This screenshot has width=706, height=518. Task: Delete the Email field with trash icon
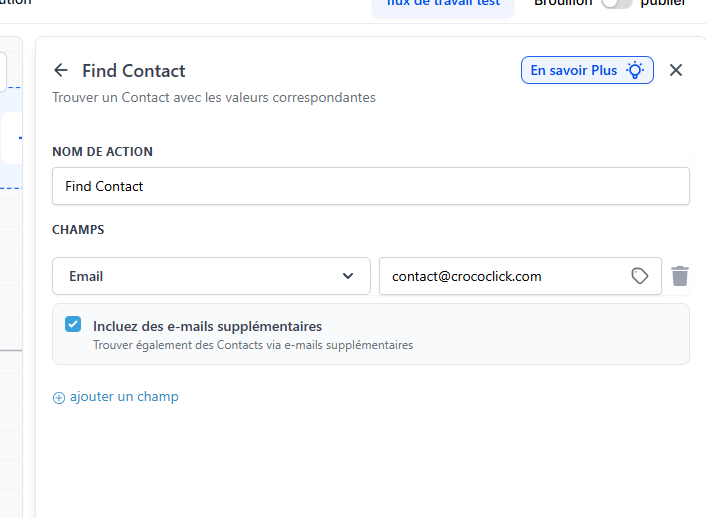[x=679, y=276]
